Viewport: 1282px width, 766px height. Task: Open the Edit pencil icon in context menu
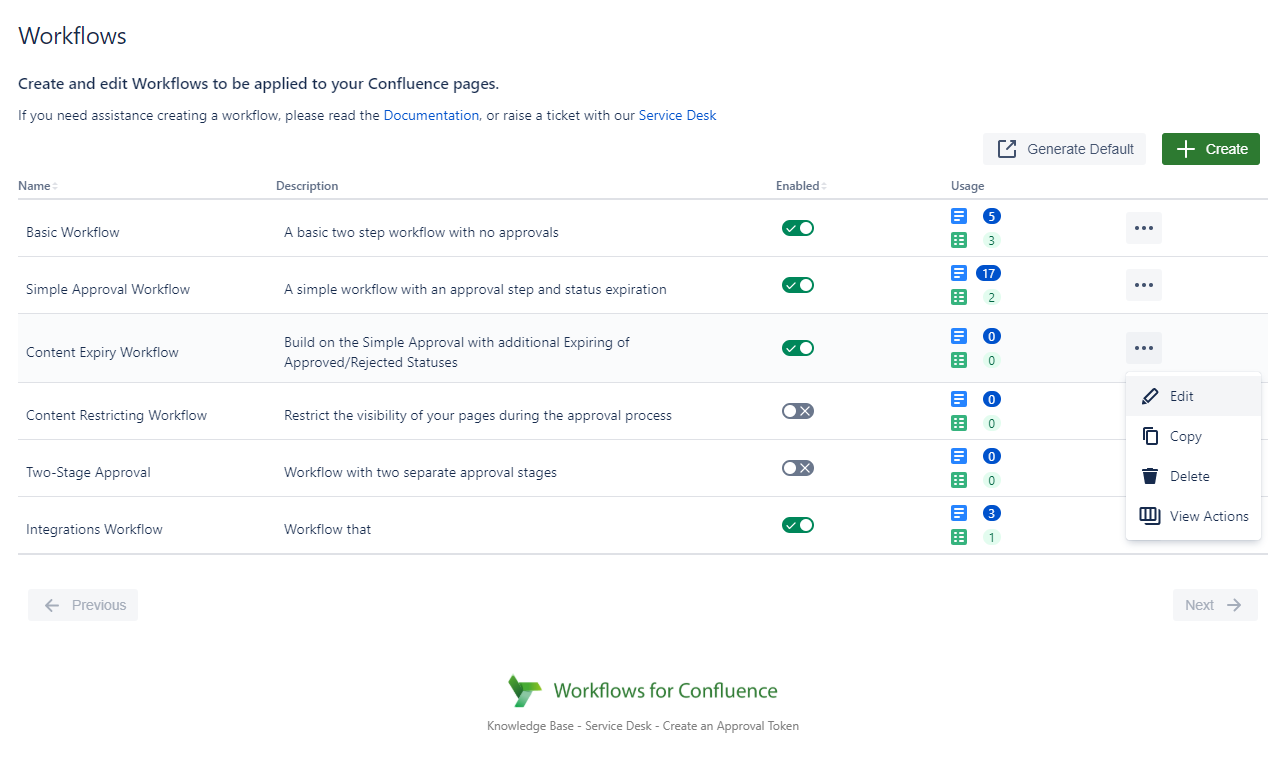pyautogui.click(x=1150, y=395)
